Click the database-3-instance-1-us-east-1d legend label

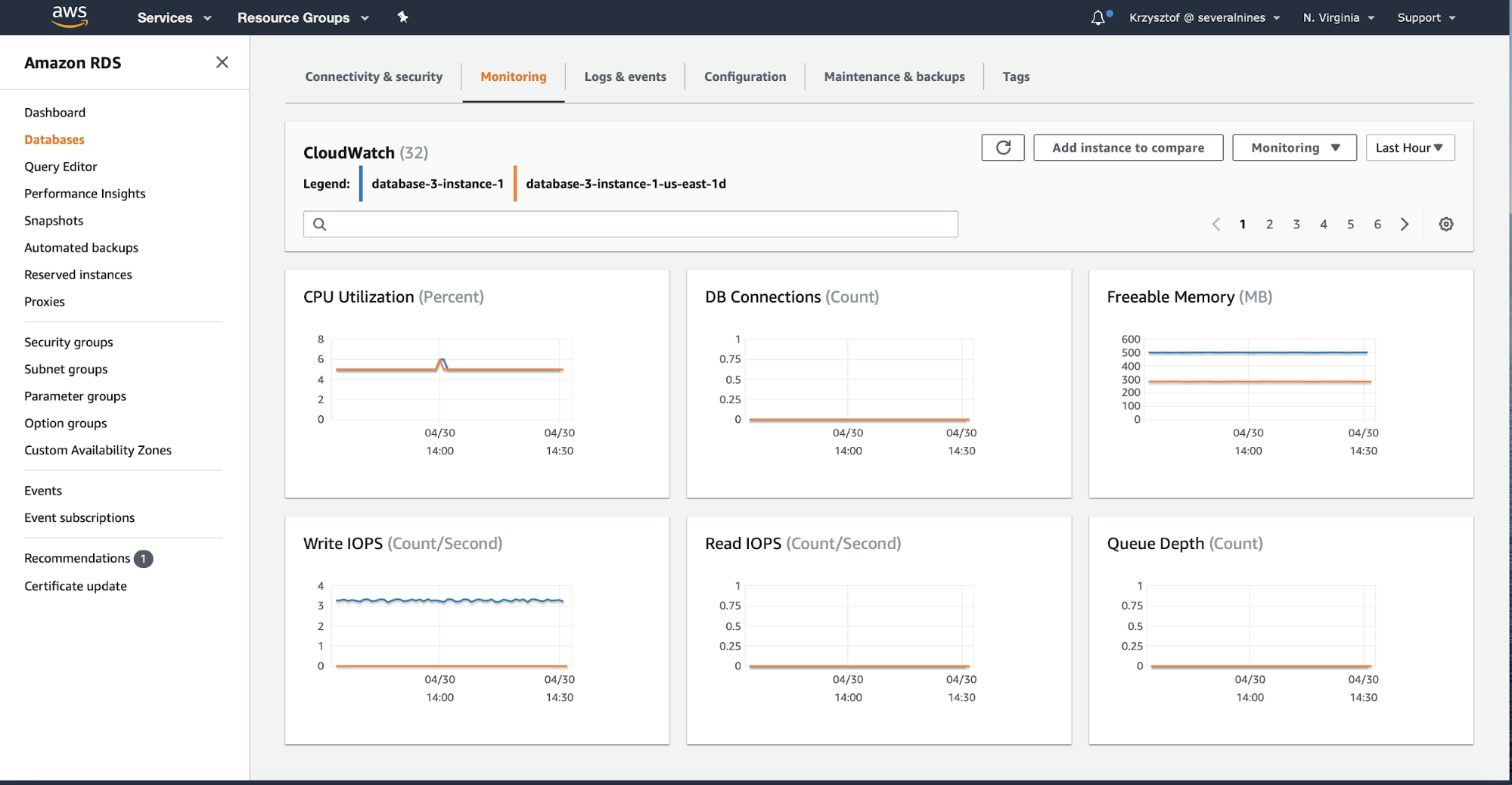point(626,184)
